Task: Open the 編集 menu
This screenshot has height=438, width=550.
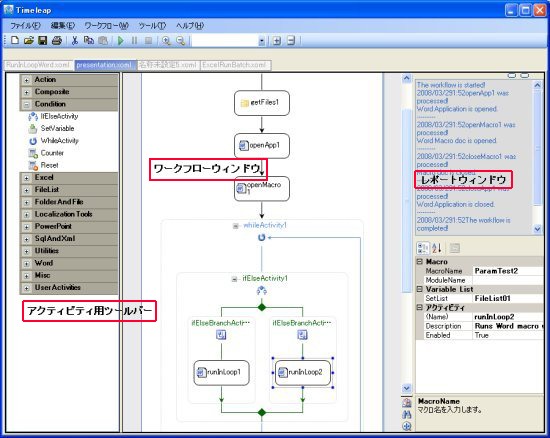Action: pos(63,26)
